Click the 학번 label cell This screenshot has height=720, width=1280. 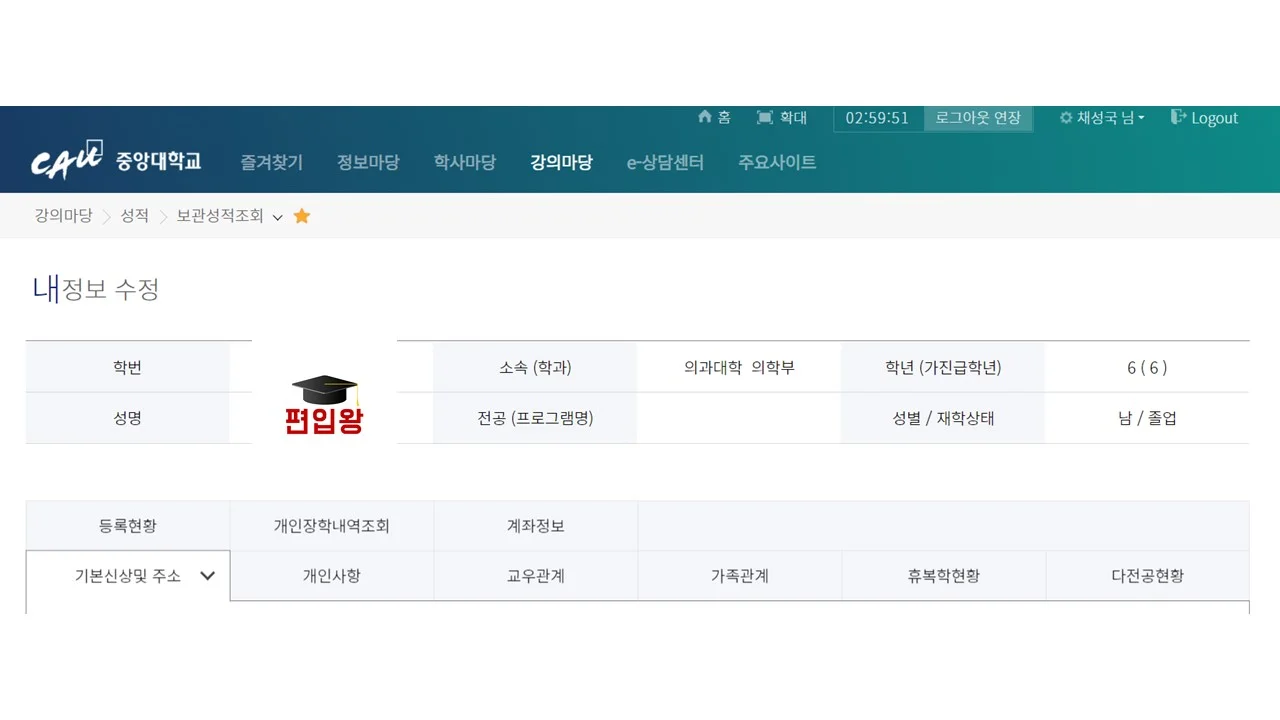coord(128,367)
